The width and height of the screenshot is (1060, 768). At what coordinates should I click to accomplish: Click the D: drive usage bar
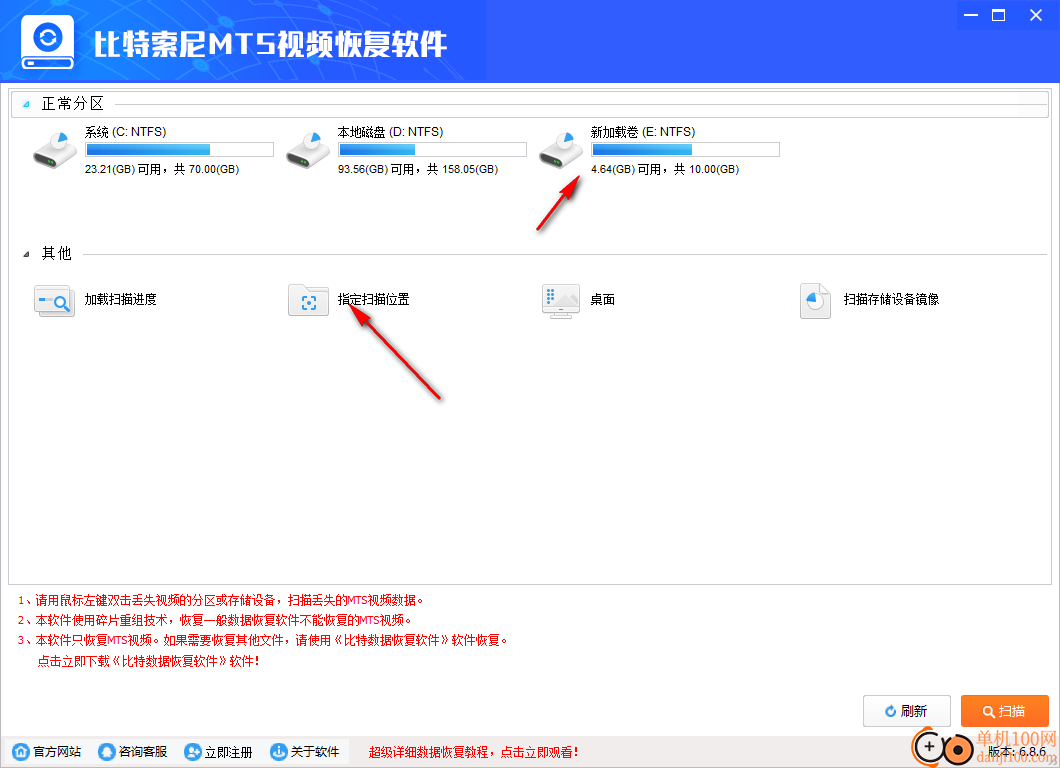[432, 149]
